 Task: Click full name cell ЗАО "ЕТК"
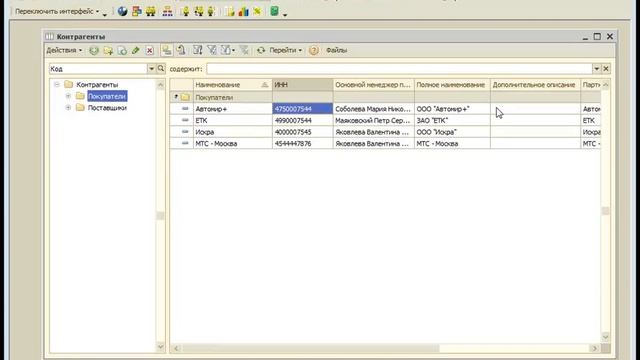pyautogui.click(x=452, y=120)
